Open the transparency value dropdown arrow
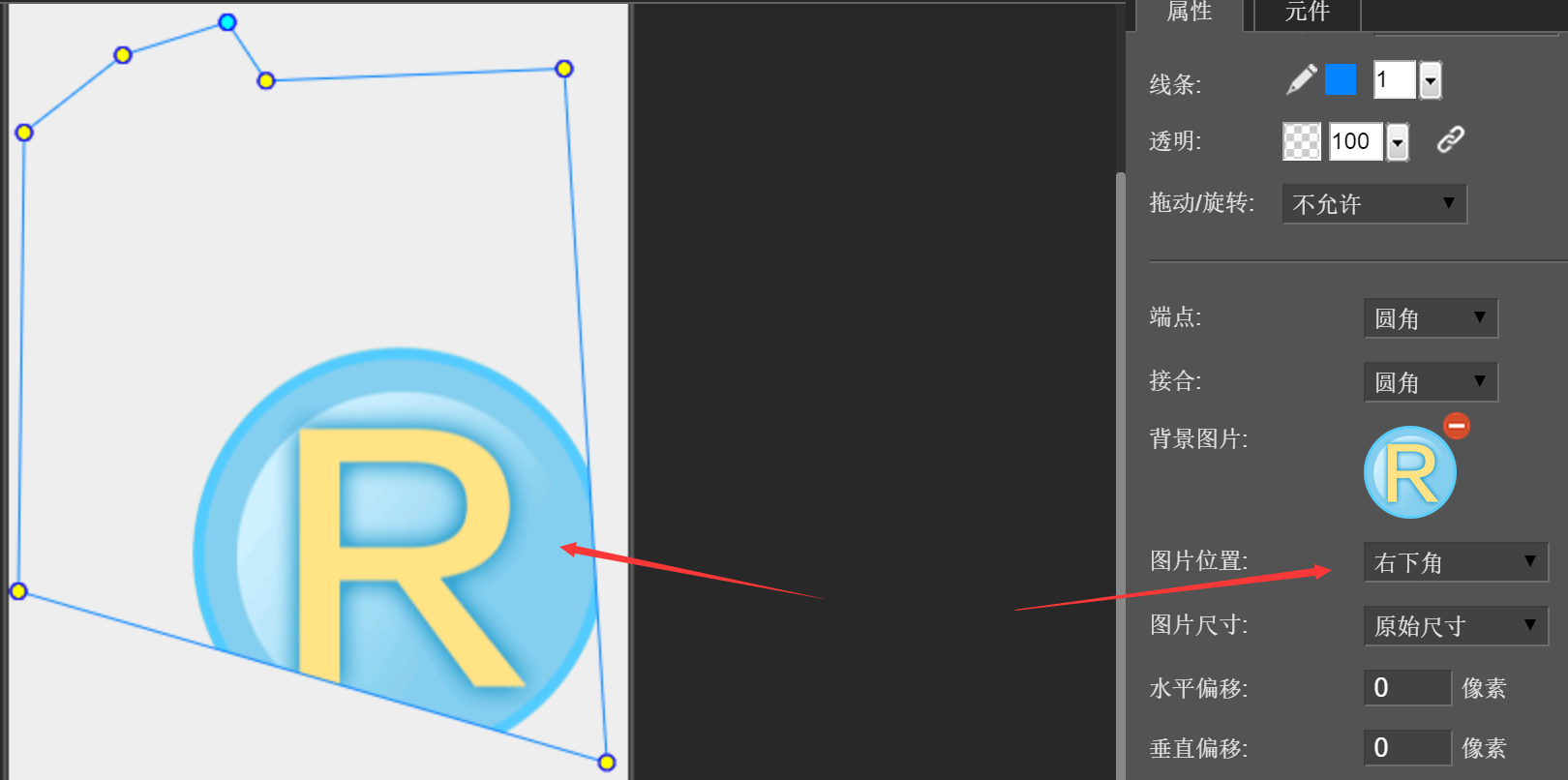 tap(1398, 143)
